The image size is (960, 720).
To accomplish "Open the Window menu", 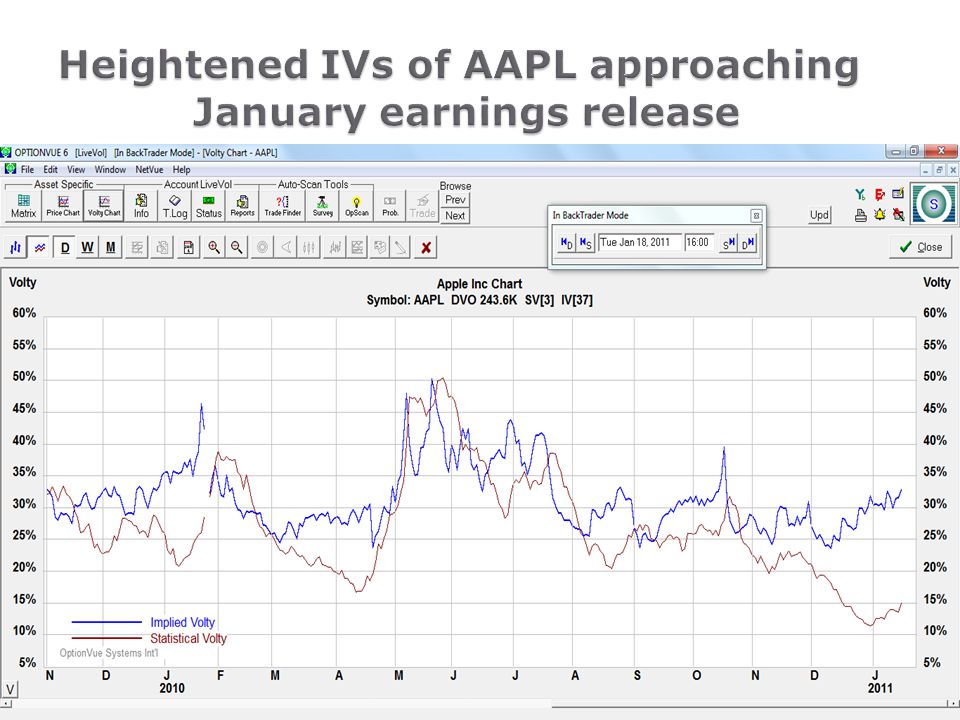I will (110, 170).
